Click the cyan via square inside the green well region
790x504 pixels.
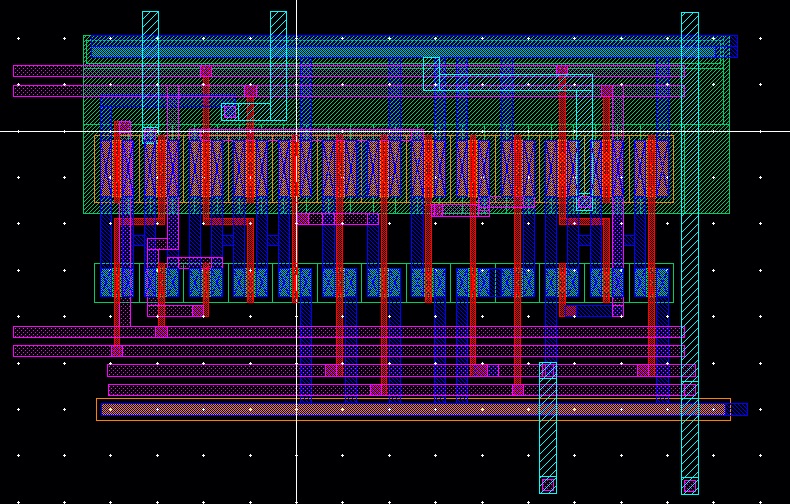tap(584, 203)
